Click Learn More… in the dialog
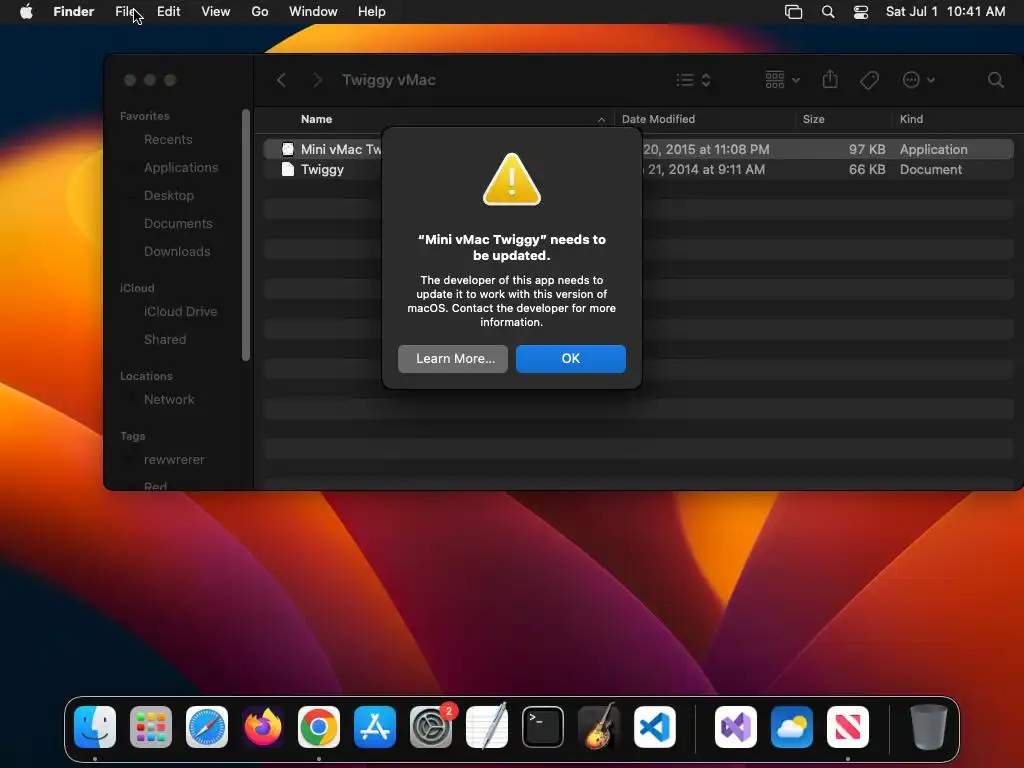The image size is (1024, 768). [453, 359]
